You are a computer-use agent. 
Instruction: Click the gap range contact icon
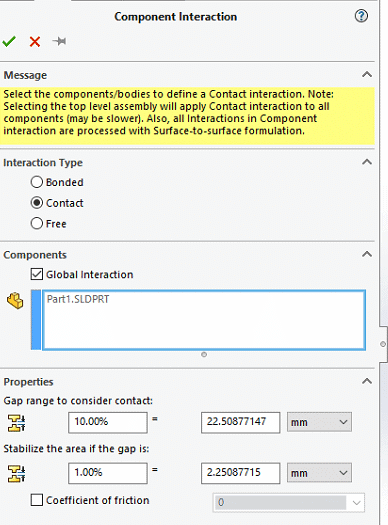coord(16,423)
